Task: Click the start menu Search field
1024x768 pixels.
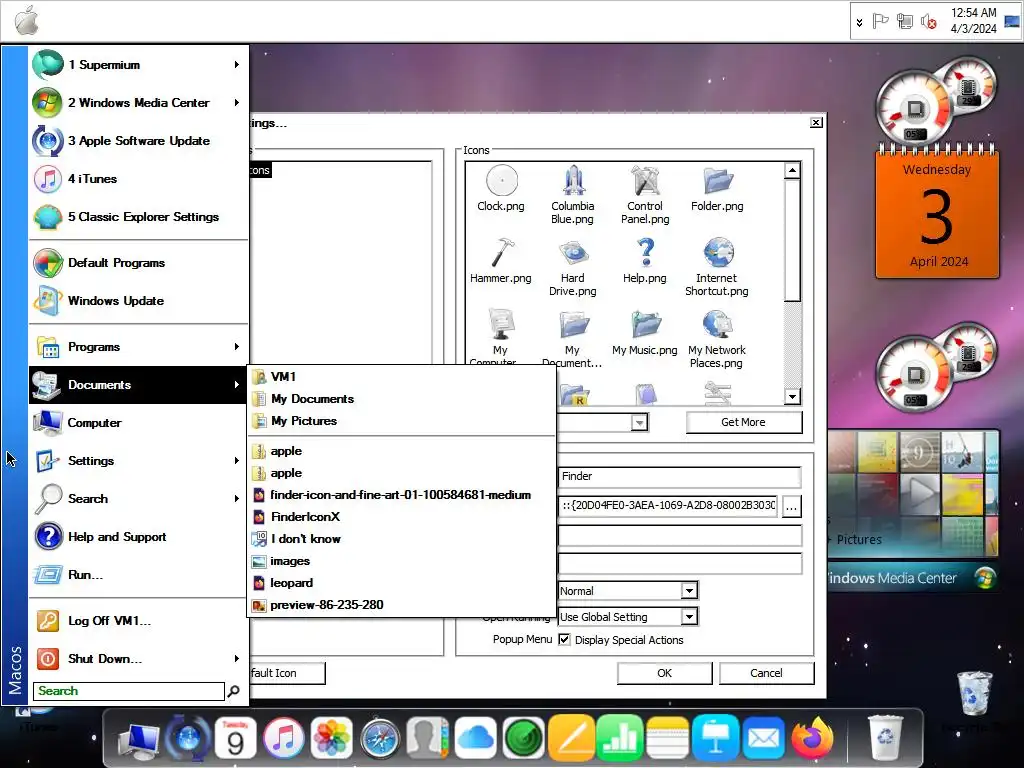Action: (x=129, y=691)
